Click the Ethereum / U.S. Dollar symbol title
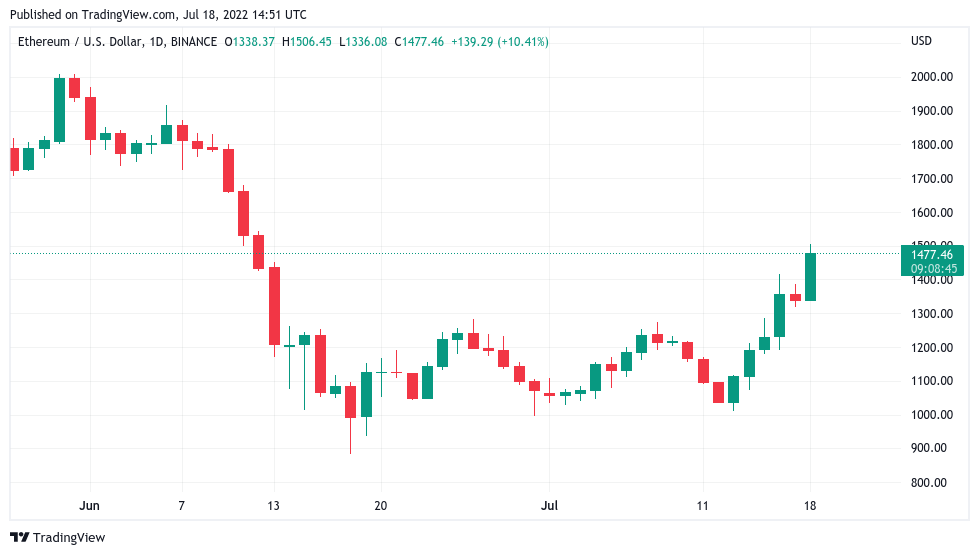Image resolution: width=979 pixels, height=555 pixels. 81,42
